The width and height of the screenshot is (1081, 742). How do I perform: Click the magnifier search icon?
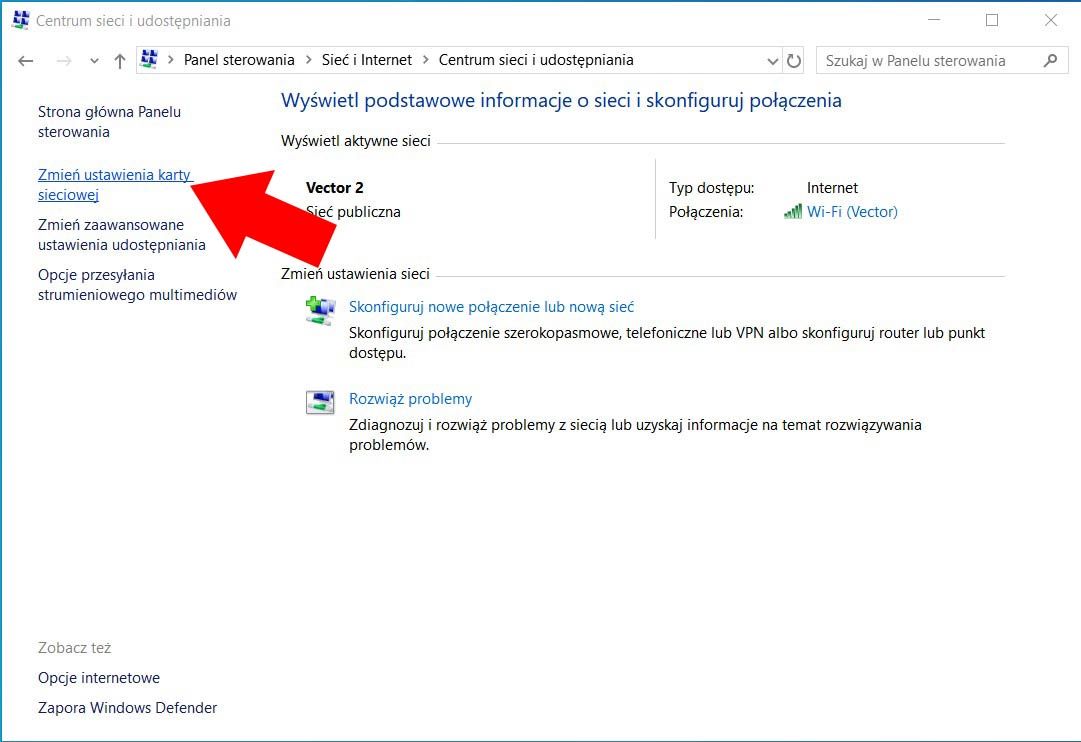[1050, 61]
